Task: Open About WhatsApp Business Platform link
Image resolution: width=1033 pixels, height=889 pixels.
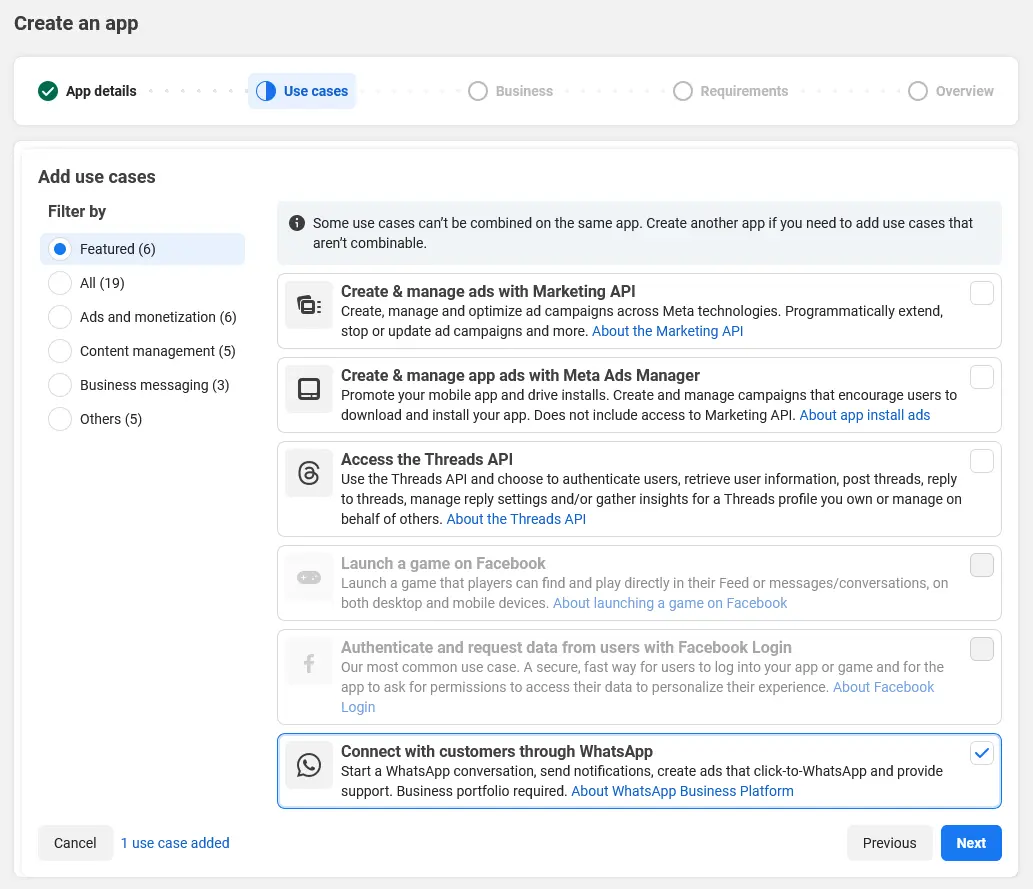Action: tap(682, 791)
